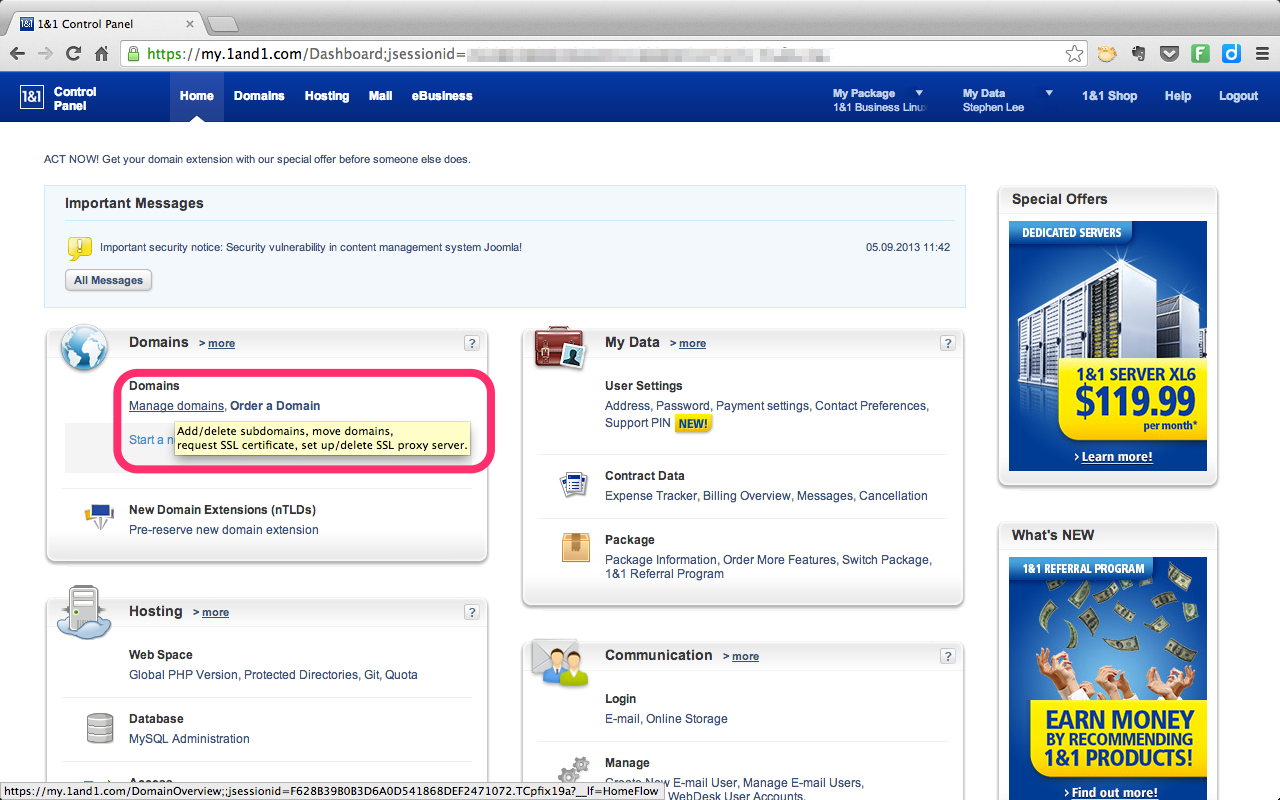Open the Manage domains link
Viewport: 1280px width, 800px height.
pyautogui.click(x=176, y=406)
